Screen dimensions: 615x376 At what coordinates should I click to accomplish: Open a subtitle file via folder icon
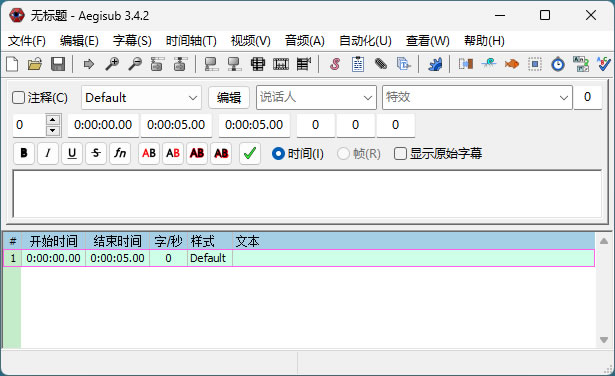(x=35, y=64)
